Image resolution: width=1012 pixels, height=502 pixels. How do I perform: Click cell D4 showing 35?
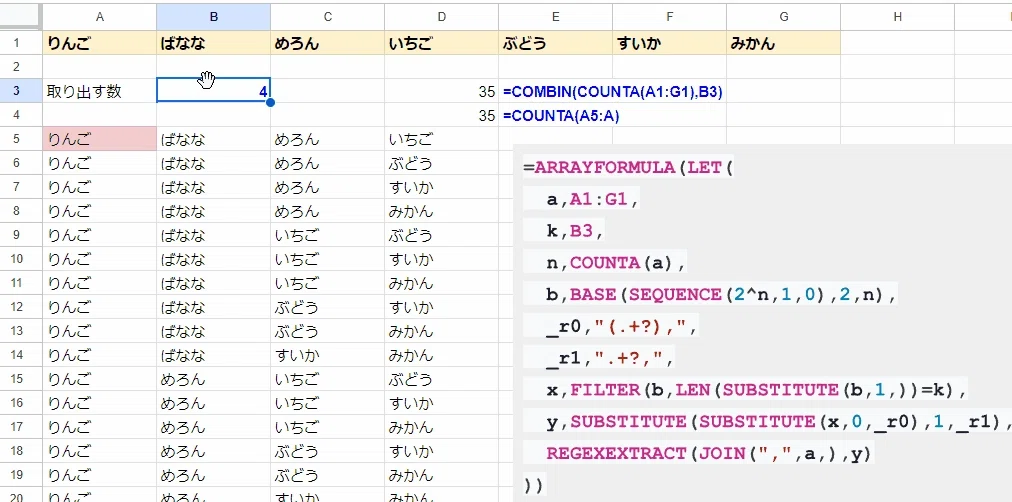pyautogui.click(x=441, y=115)
